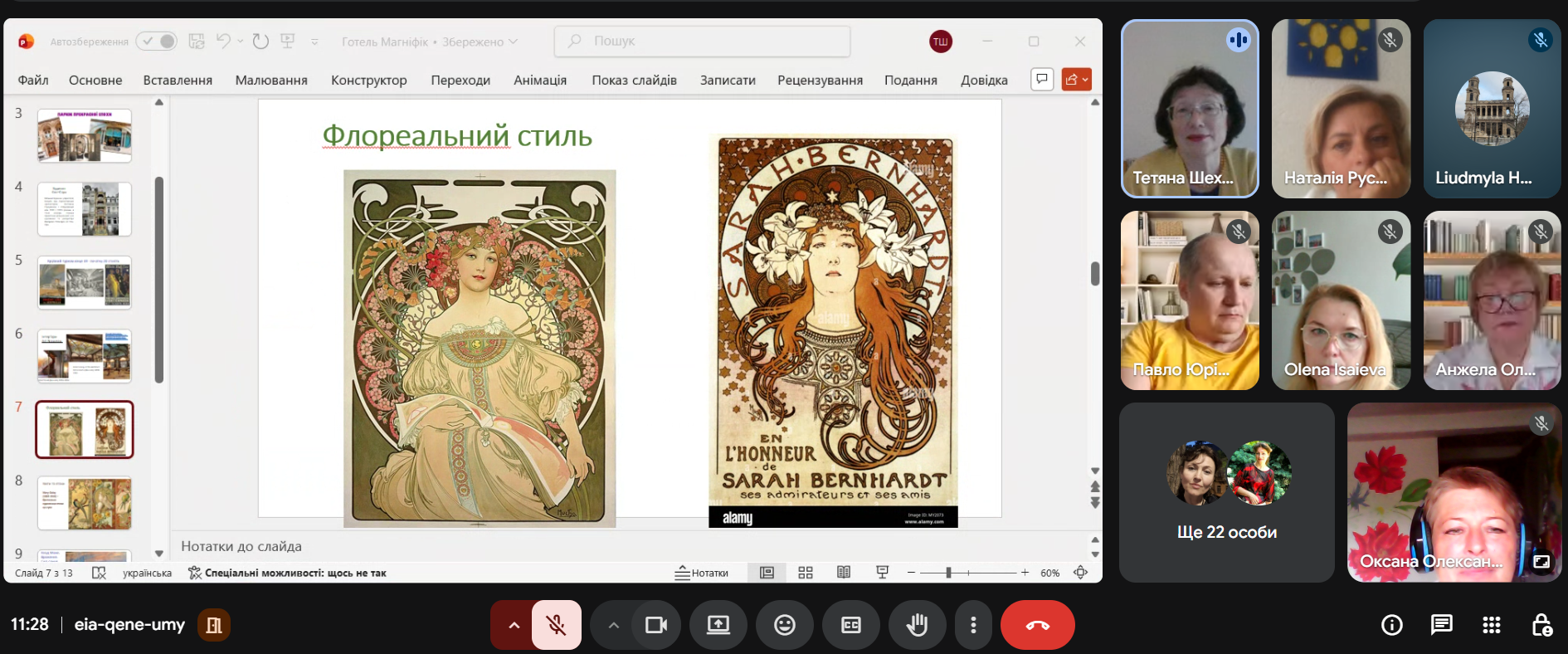Expand the file name saved-status dropdown
The image size is (1568, 654).
(513, 41)
